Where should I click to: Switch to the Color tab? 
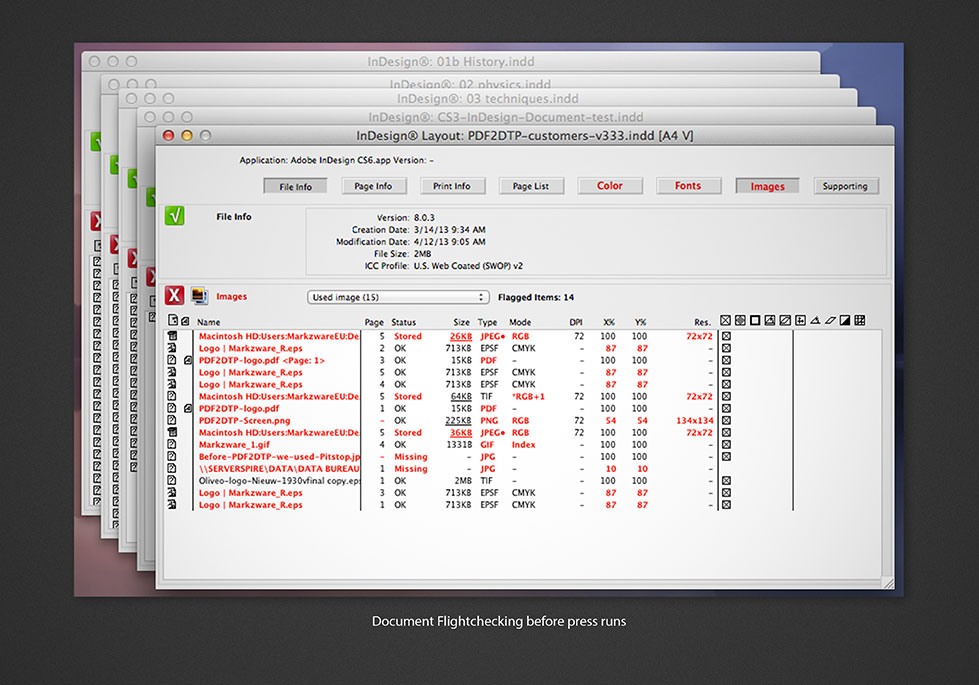(610, 186)
